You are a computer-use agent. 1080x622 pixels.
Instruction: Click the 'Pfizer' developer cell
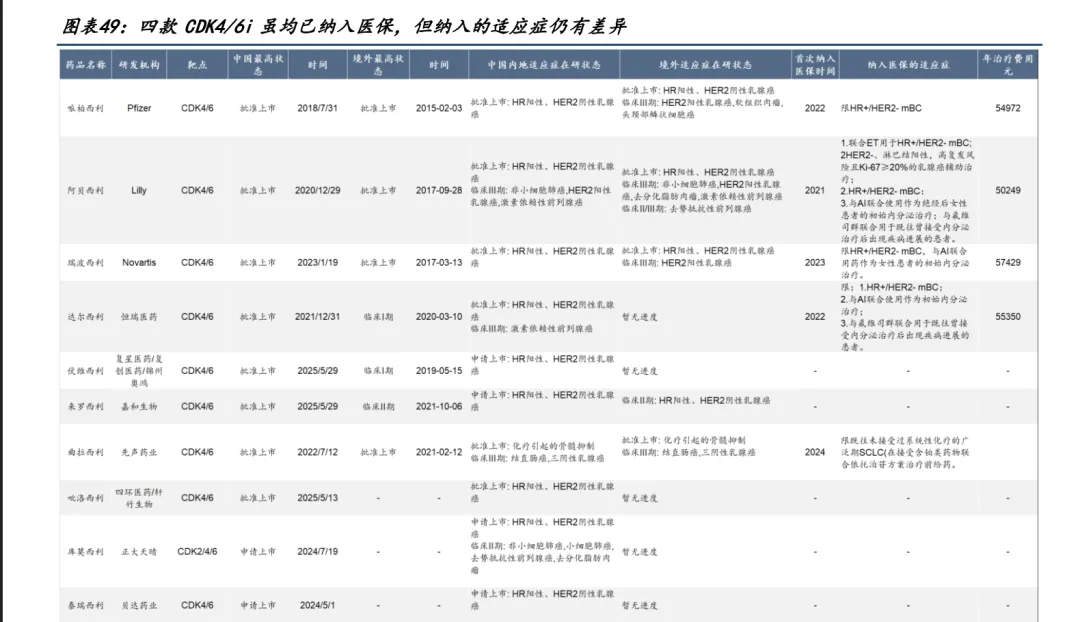pos(140,108)
